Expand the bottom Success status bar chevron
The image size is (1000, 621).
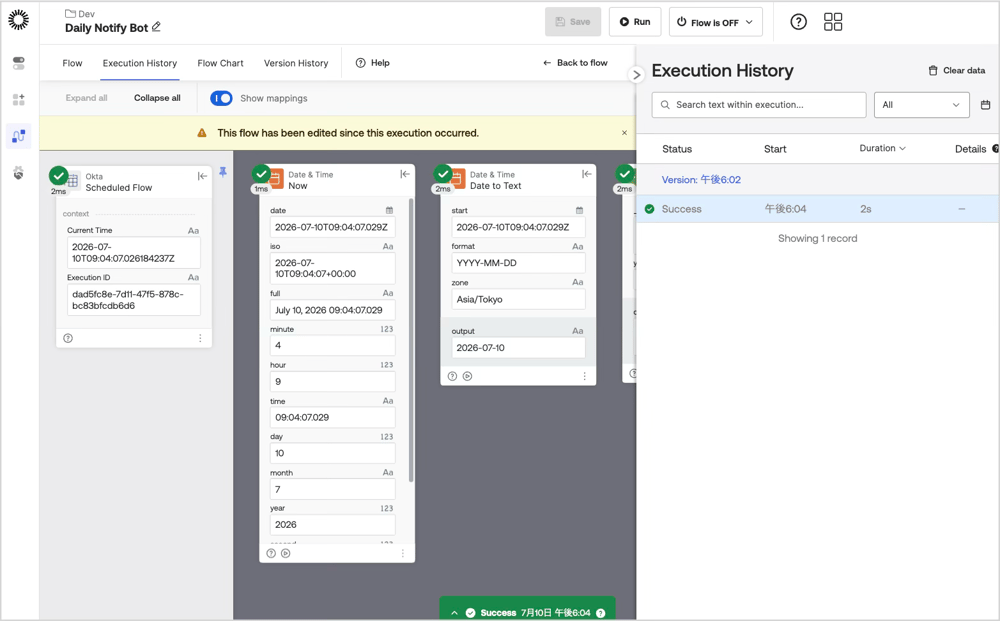454,613
